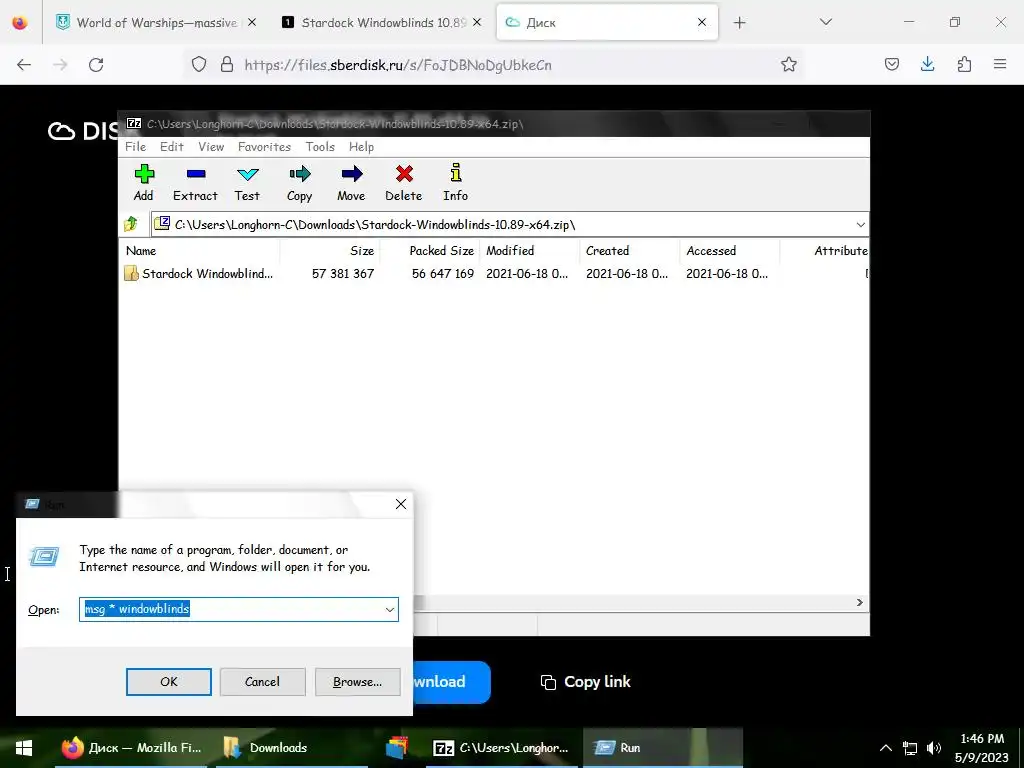Reload the current Firefox page
The height and width of the screenshot is (768, 1024).
coord(96,65)
